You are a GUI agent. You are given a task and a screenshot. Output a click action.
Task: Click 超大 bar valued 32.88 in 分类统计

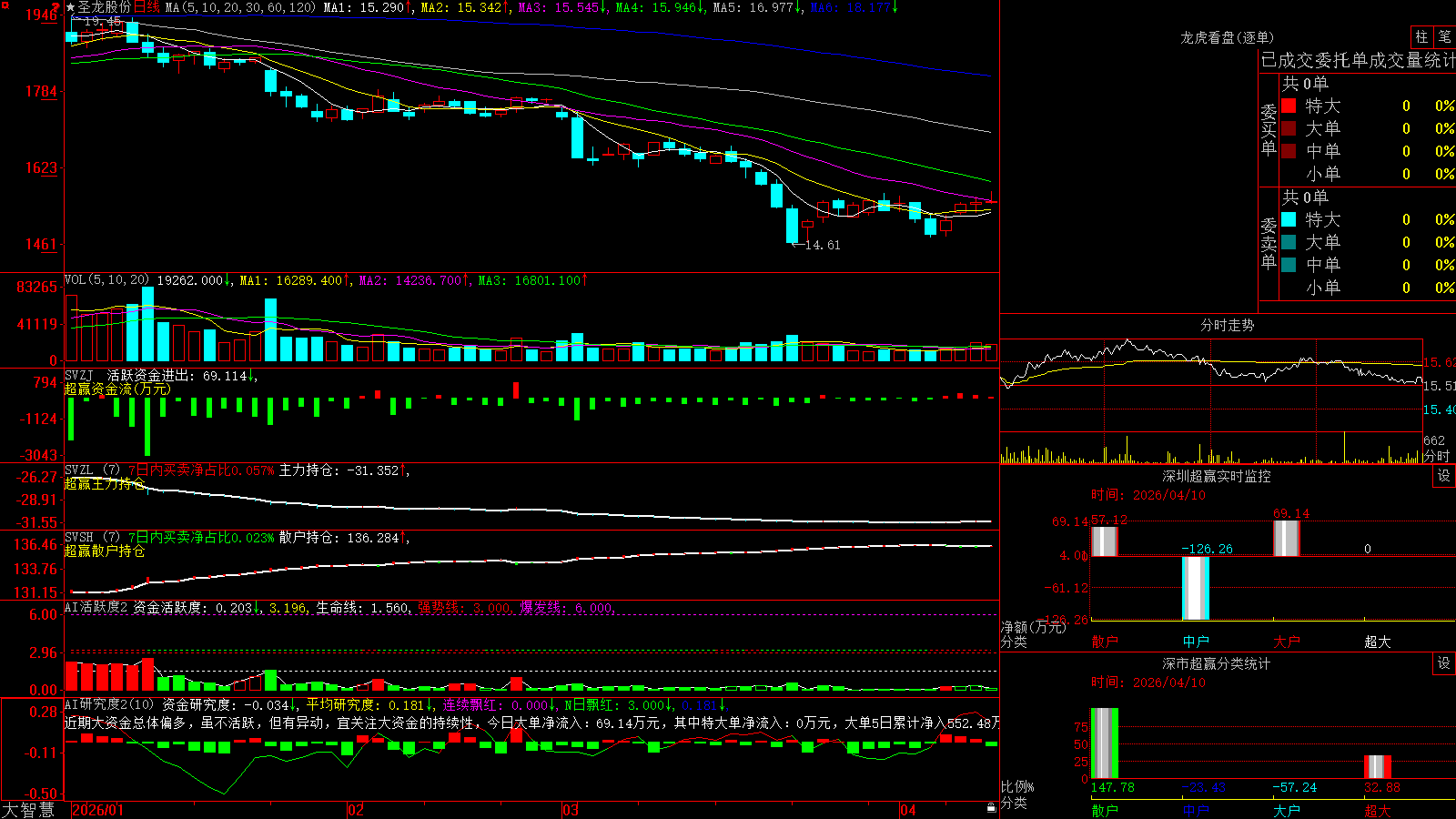coord(1378,766)
